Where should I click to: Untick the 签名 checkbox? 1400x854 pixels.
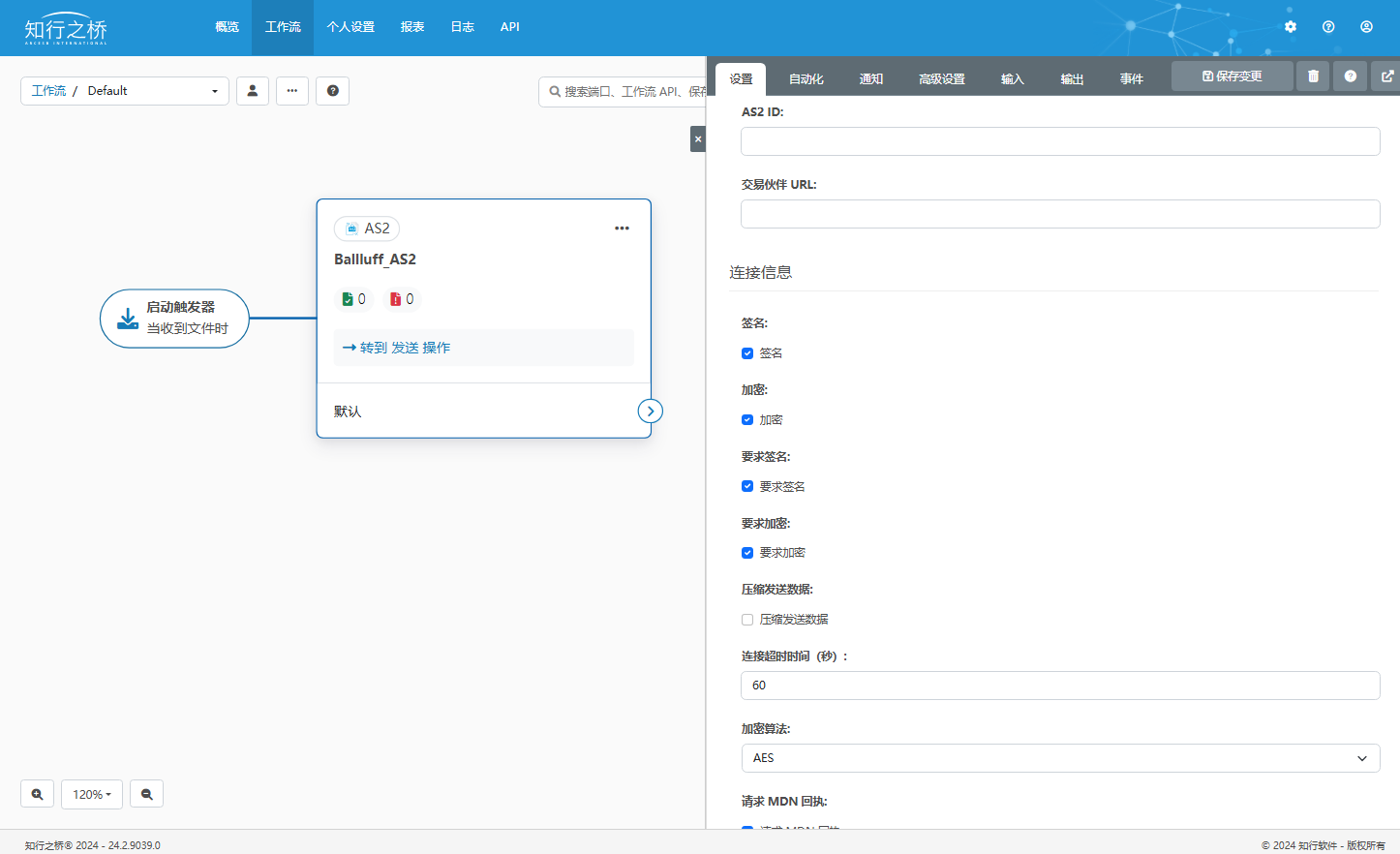tap(747, 353)
